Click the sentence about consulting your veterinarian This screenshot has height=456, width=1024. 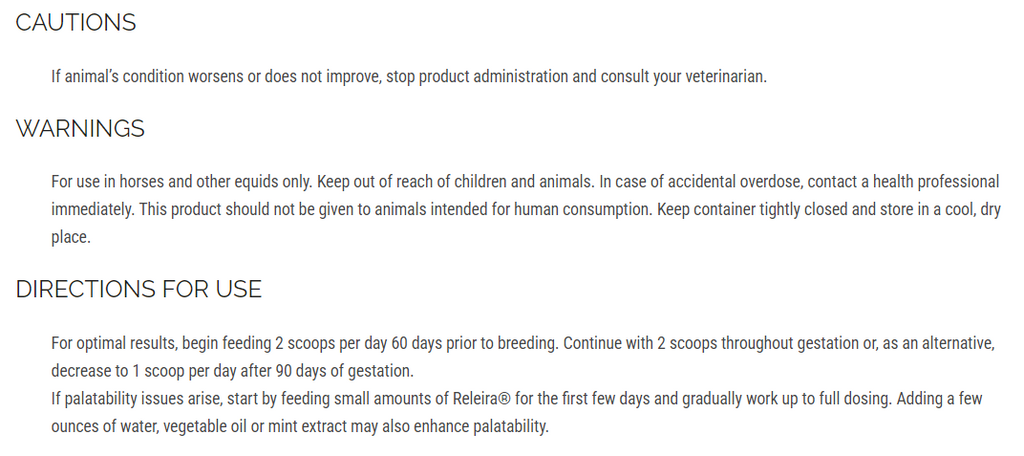(x=409, y=76)
